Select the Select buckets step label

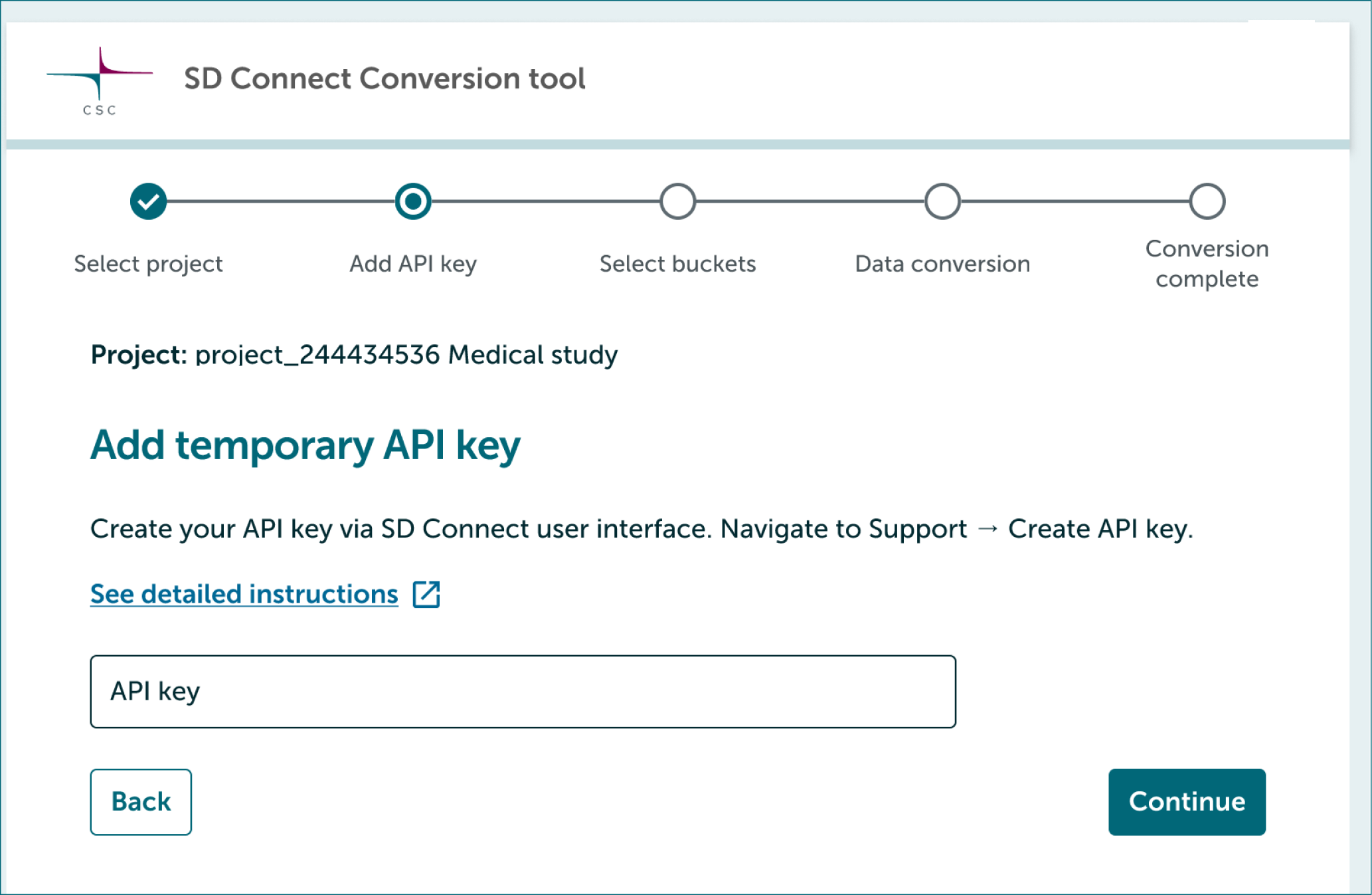[x=677, y=263]
